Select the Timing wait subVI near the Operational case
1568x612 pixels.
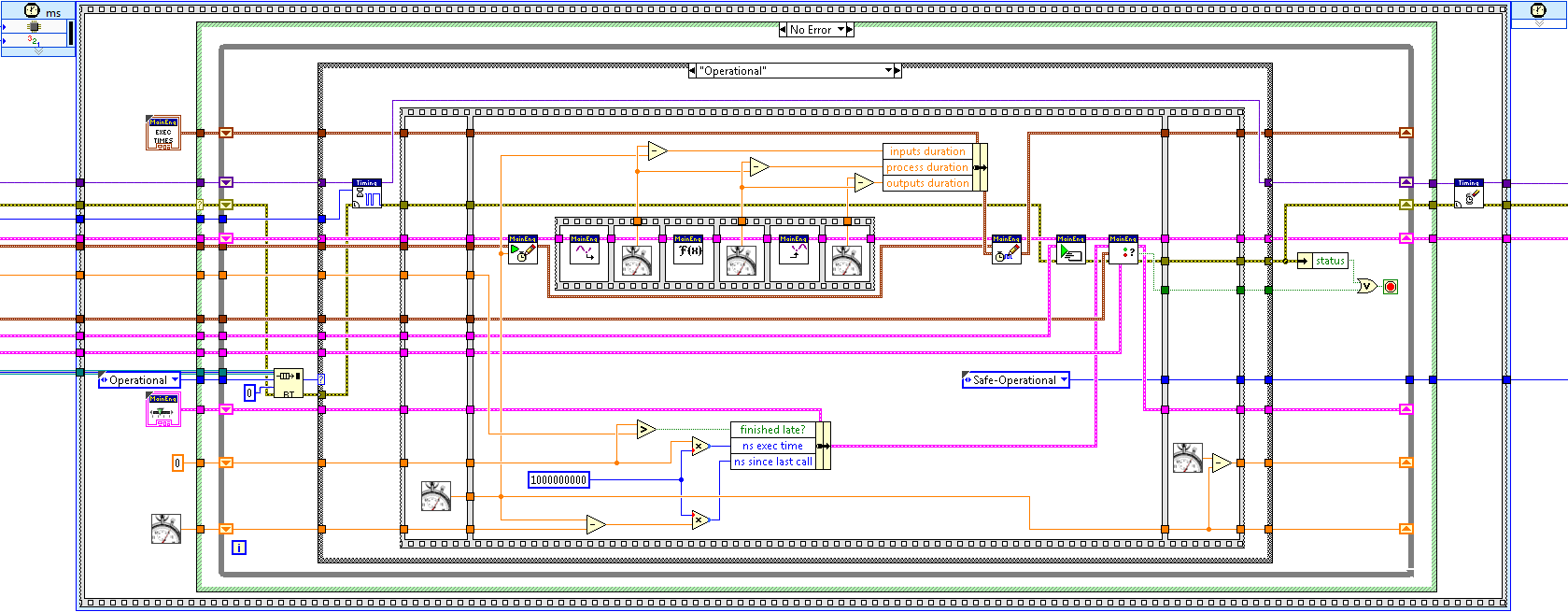367,193
